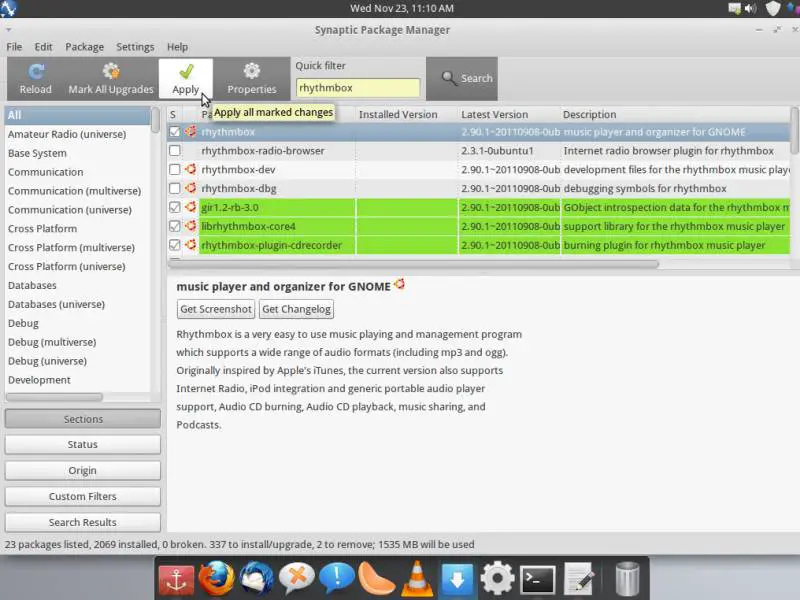Toggle the rhythmbox-plugin-cdrecorder checkbox
The height and width of the screenshot is (600, 800).
pos(174,245)
